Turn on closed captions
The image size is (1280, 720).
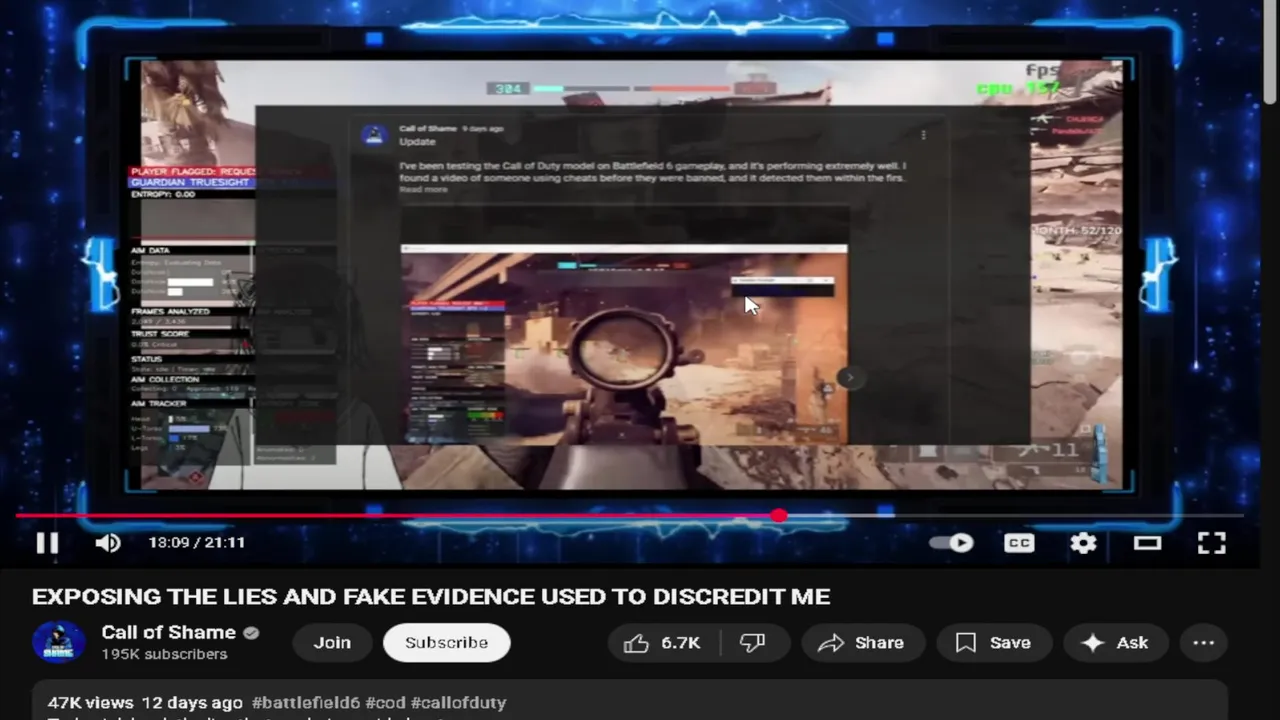click(x=1019, y=543)
